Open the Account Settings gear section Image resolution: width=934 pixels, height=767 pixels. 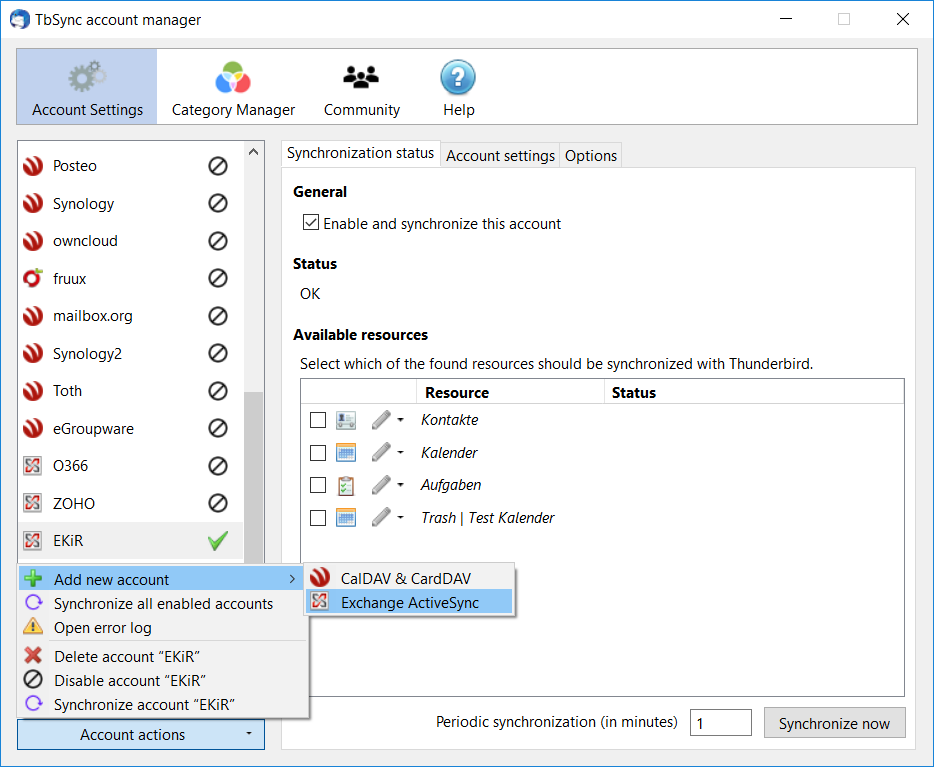87,87
